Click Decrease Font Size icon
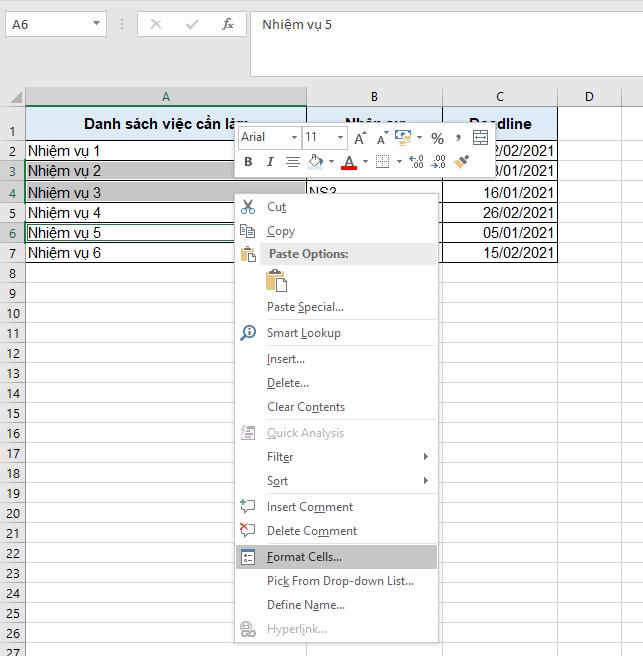This screenshot has height=656, width=643. click(x=382, y=138)
